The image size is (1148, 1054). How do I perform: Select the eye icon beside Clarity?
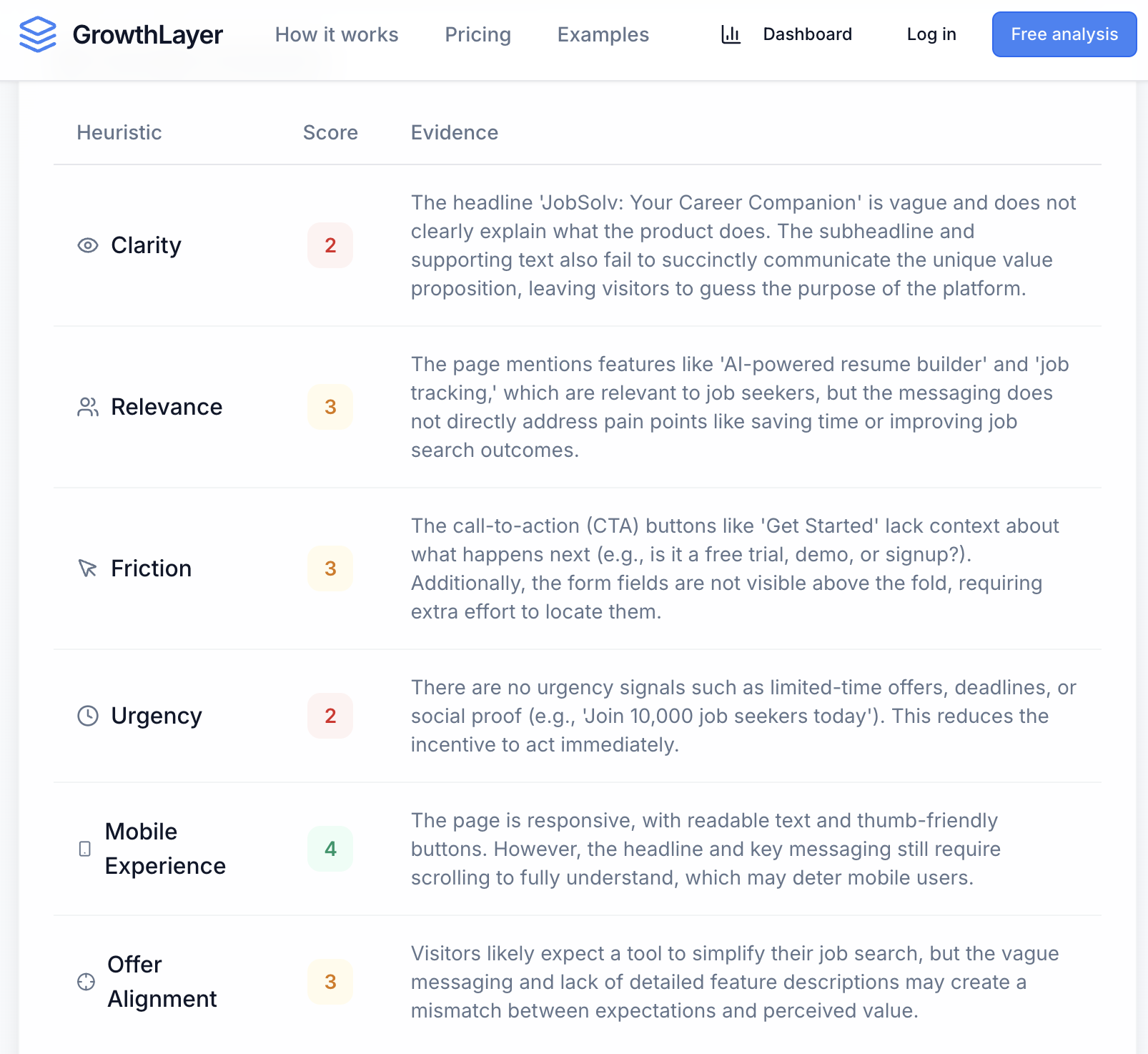point(86,245)
